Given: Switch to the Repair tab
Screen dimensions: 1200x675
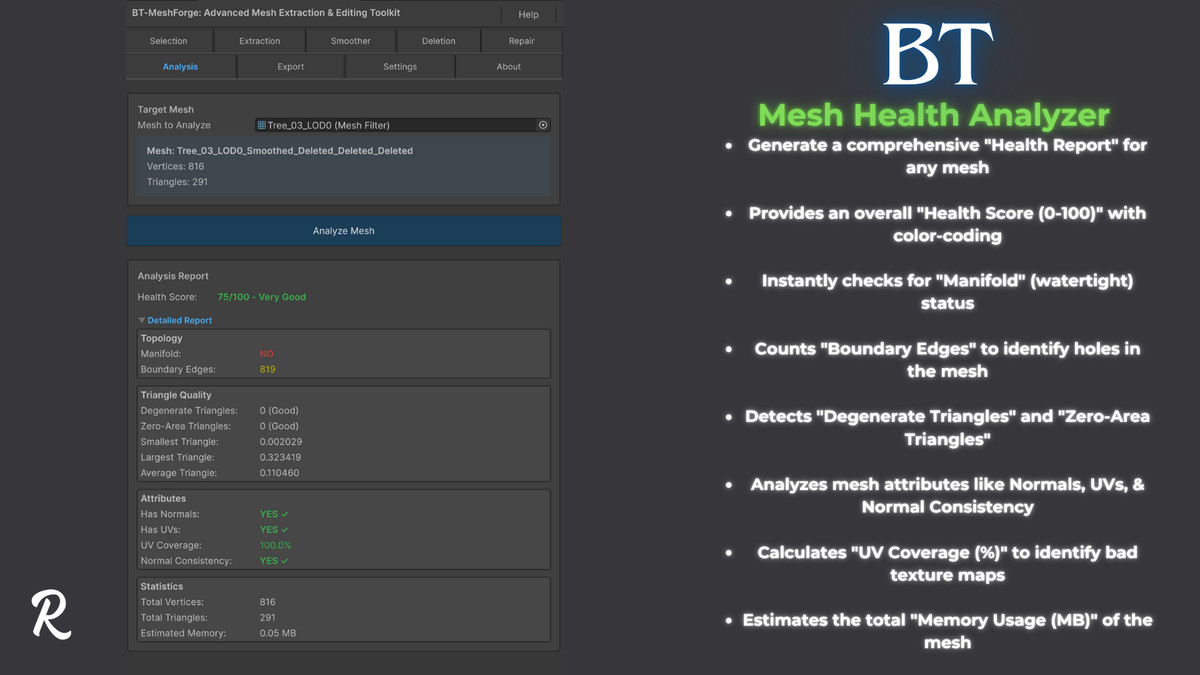Looking at the screenshot, I should tap(521, 41).
